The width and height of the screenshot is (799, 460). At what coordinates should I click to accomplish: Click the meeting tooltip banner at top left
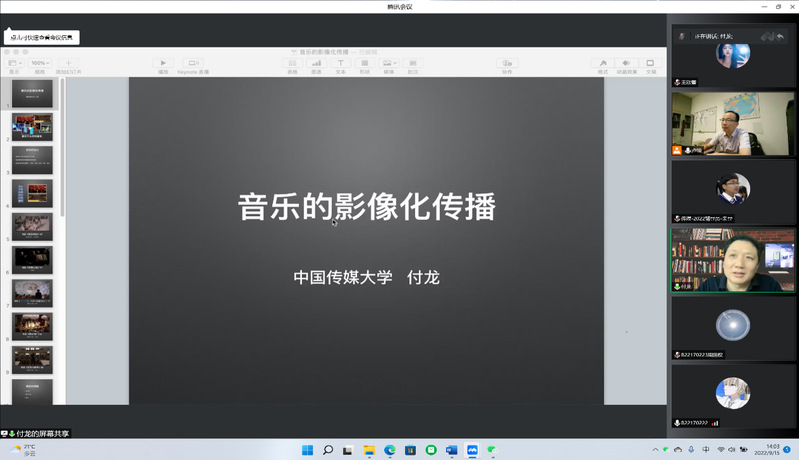point(42,37)
